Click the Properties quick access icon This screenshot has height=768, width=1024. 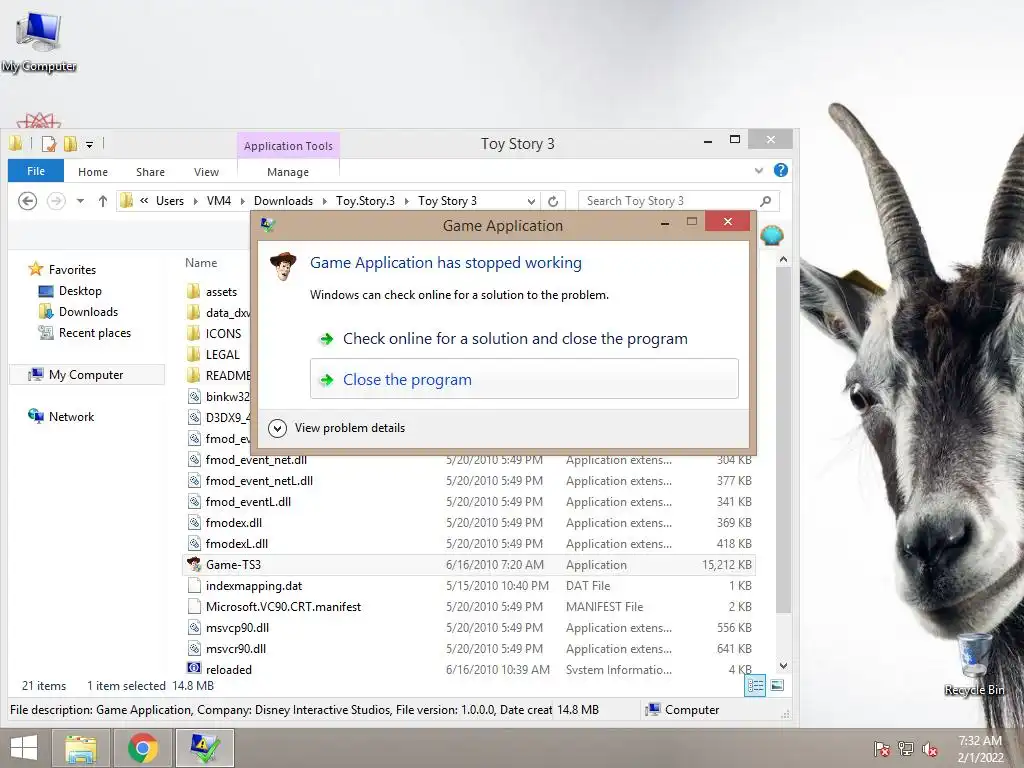(48, 143)
